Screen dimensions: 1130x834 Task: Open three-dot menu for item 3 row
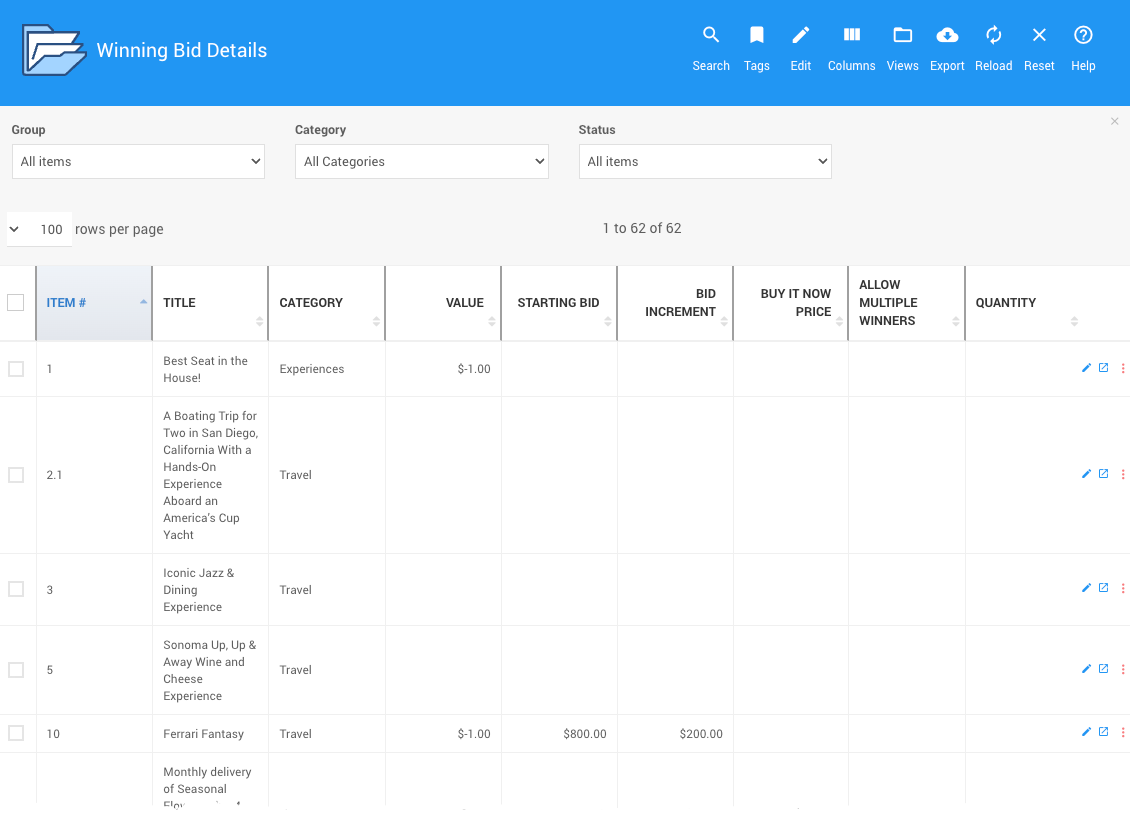(x=1123, y=589)
